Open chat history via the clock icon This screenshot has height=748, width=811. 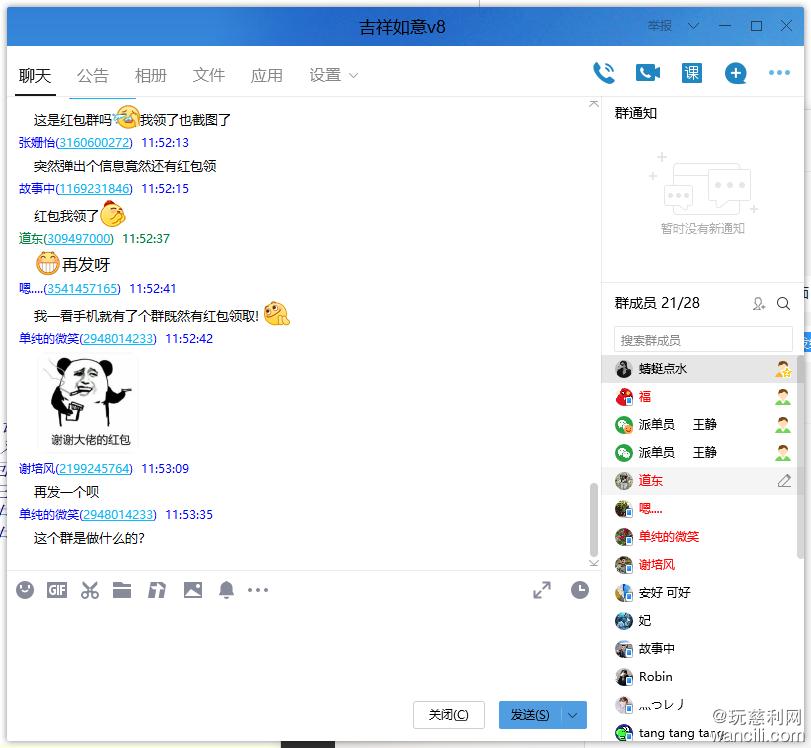579,590
